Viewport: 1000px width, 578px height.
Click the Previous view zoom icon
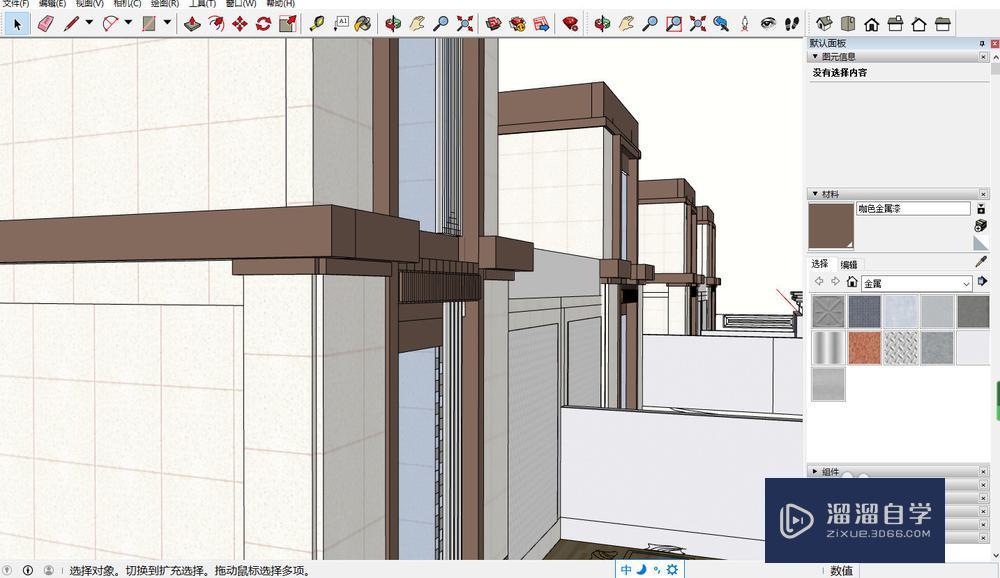[x=721, y=24]
